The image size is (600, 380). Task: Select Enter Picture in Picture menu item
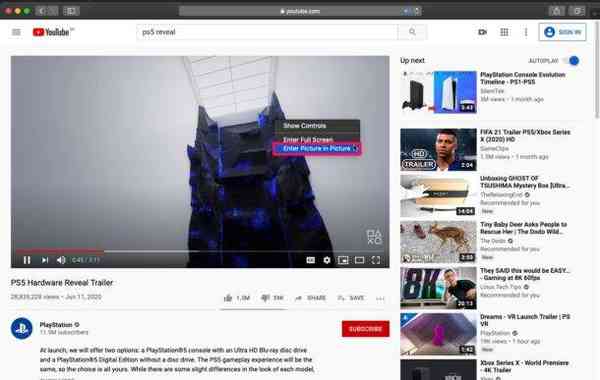point(317,148)
